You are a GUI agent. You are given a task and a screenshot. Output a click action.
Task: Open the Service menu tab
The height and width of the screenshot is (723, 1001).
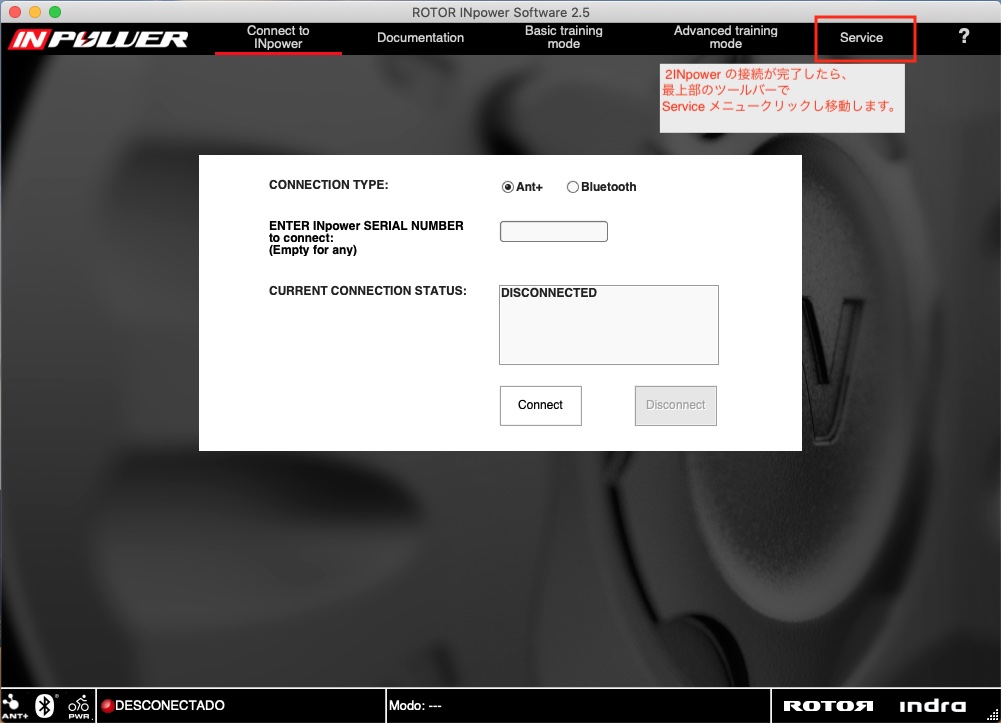pyautogui.click(x=861, y=38)
